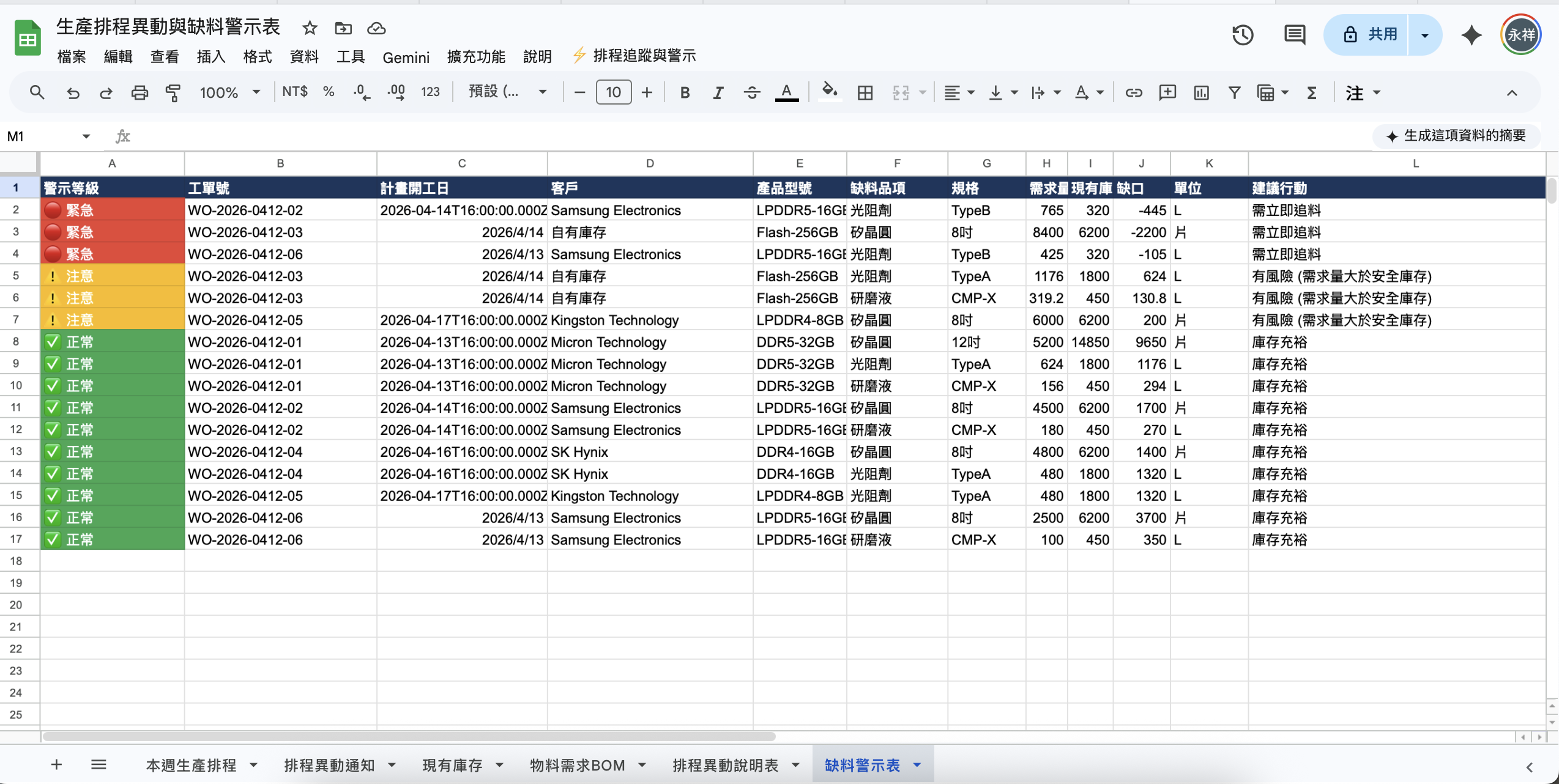
Task: Insert a link
Action: coord(1133,92)
